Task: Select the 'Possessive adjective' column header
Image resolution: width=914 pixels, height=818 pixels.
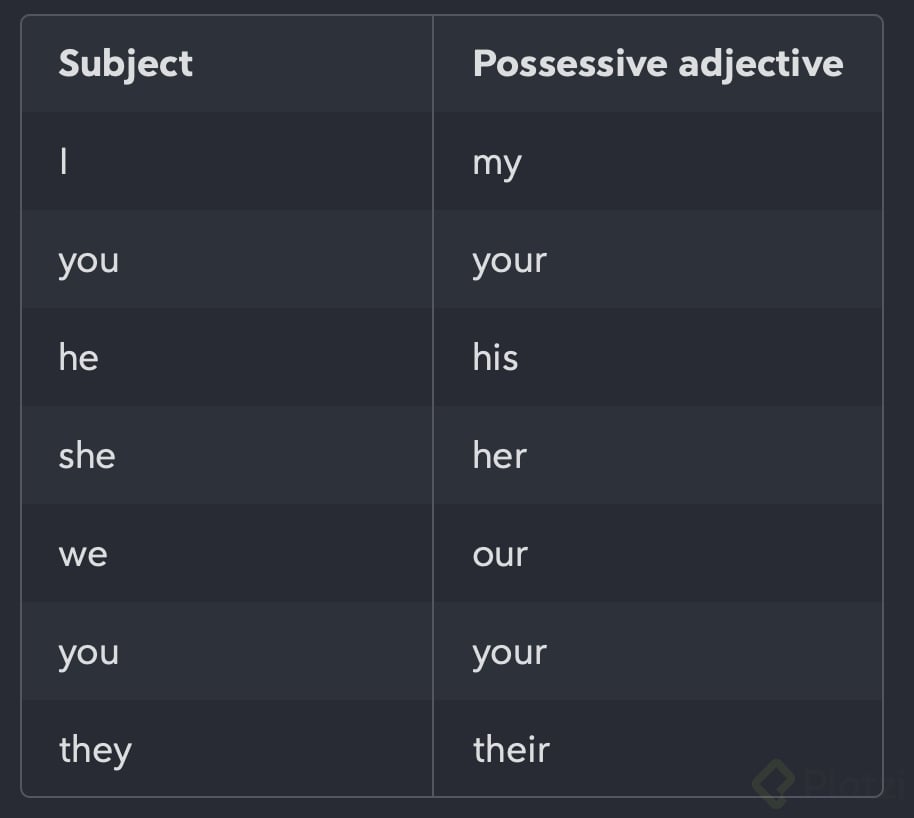Action: [657, 64]
